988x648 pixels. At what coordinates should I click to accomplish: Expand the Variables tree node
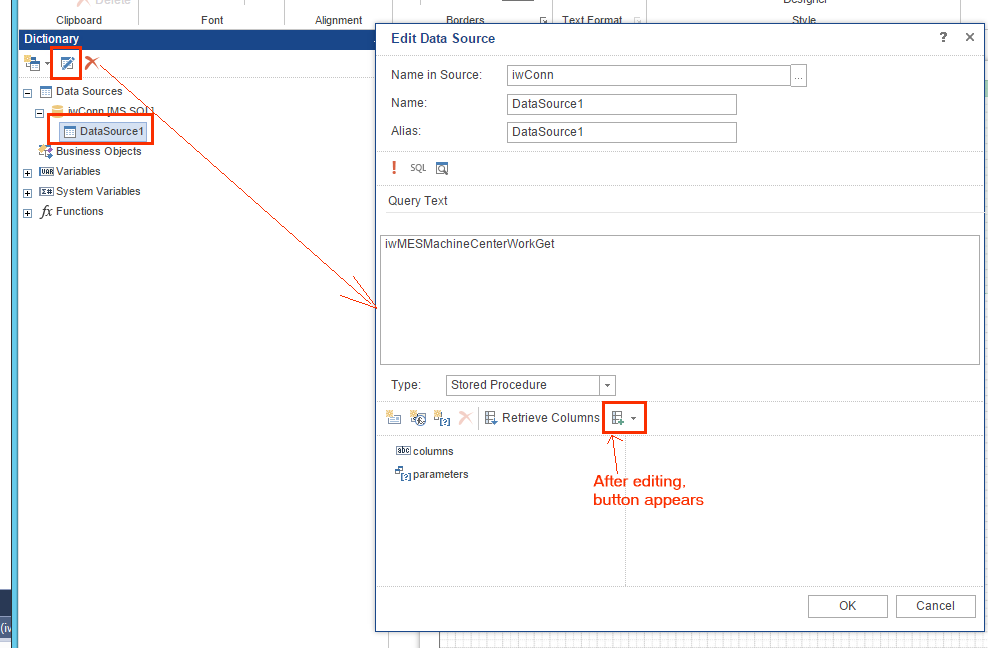click(27, 172)
